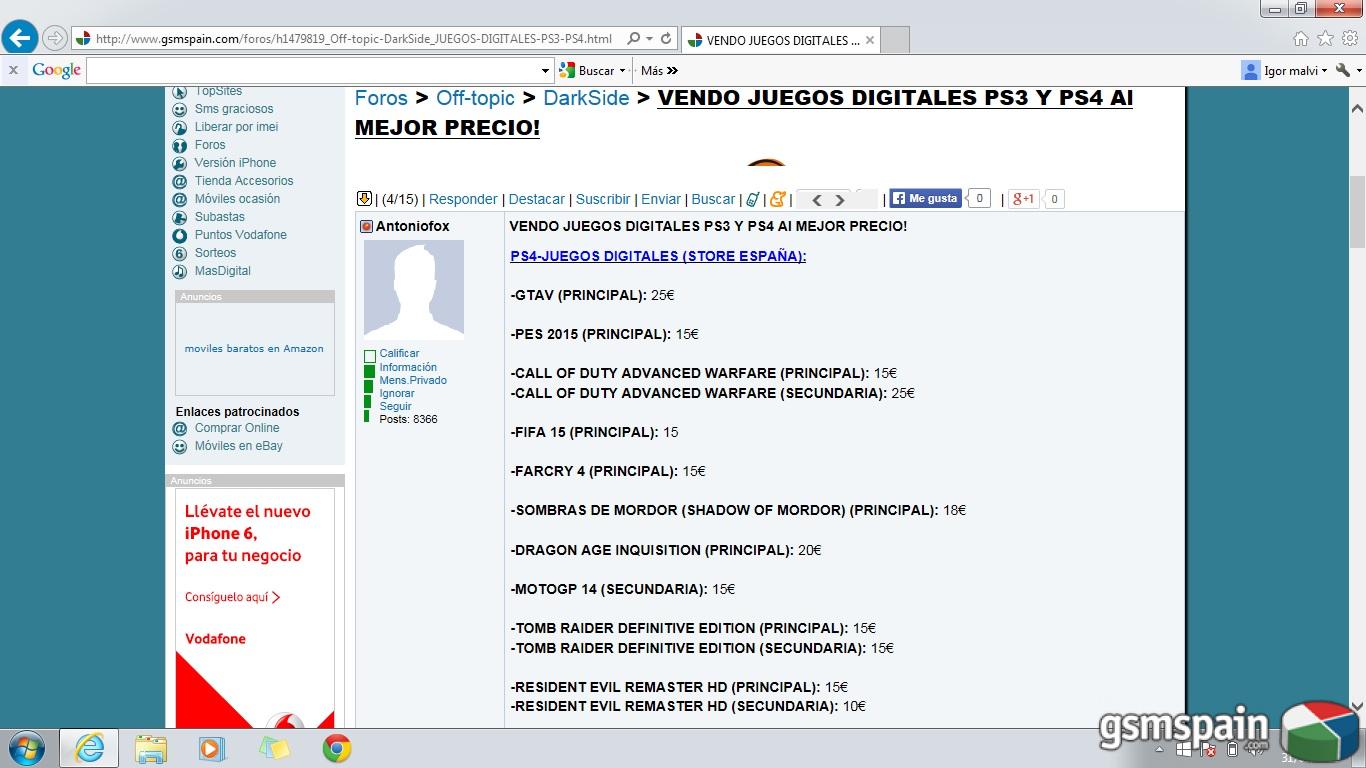Click the Calificar link under avatar
Screen dimensions: 1366x768
[x=399, y=353]
